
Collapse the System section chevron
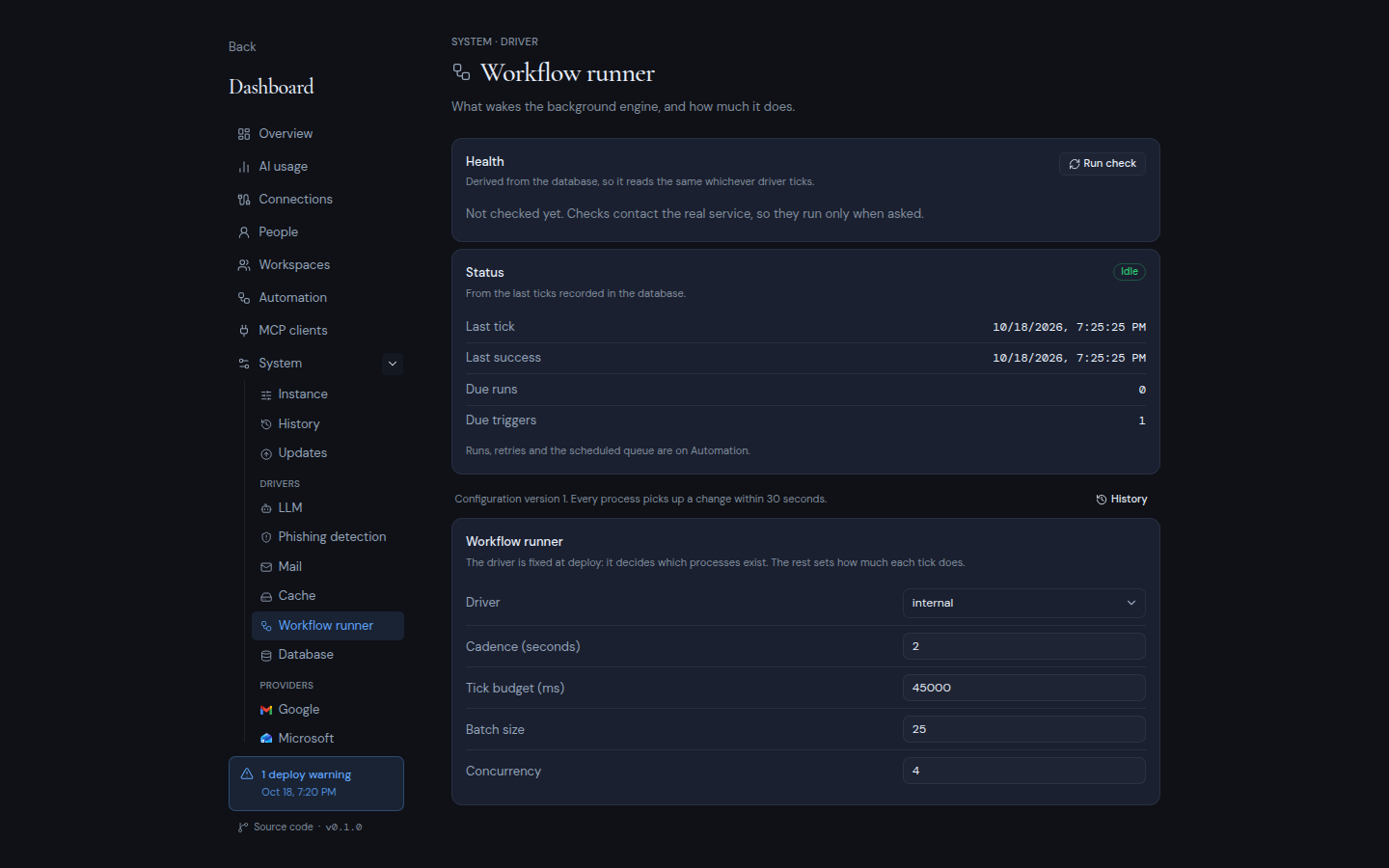[393, 364]
